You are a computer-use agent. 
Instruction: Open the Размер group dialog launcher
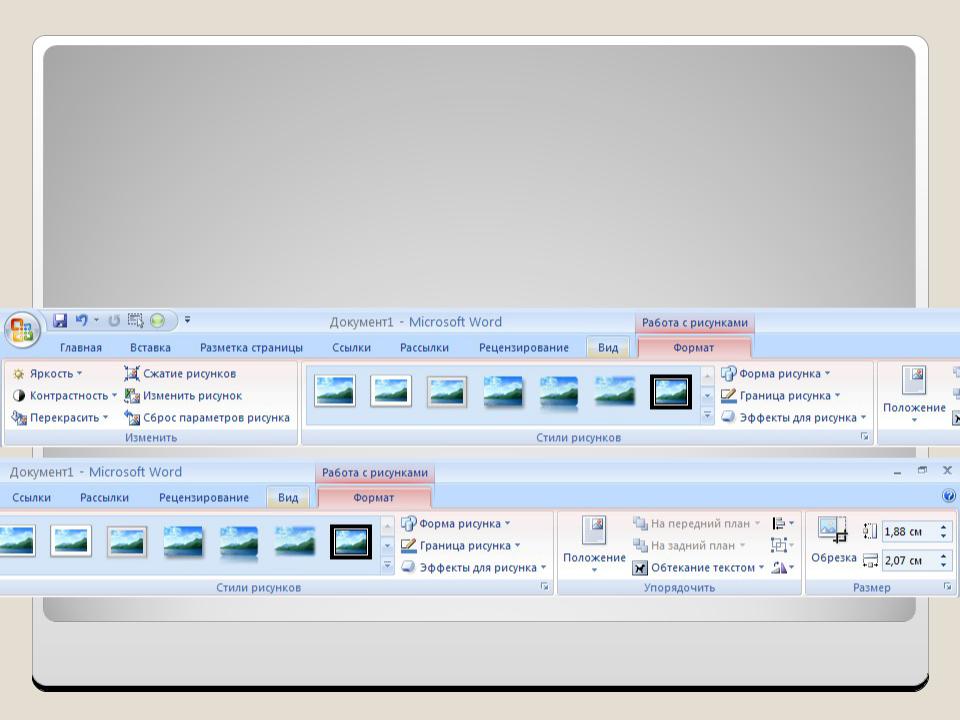pyautogui.click(x=948, y=587)
